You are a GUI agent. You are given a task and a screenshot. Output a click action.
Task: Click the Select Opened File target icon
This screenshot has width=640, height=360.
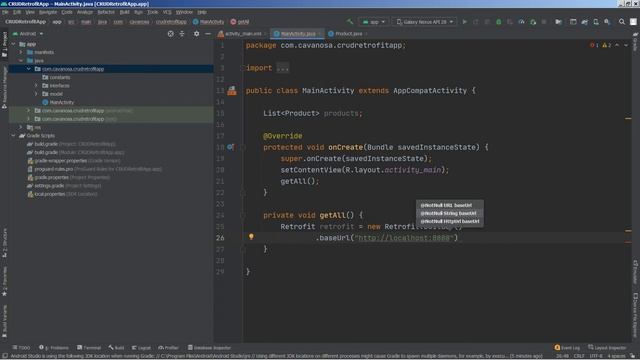[x=171, y=34]
